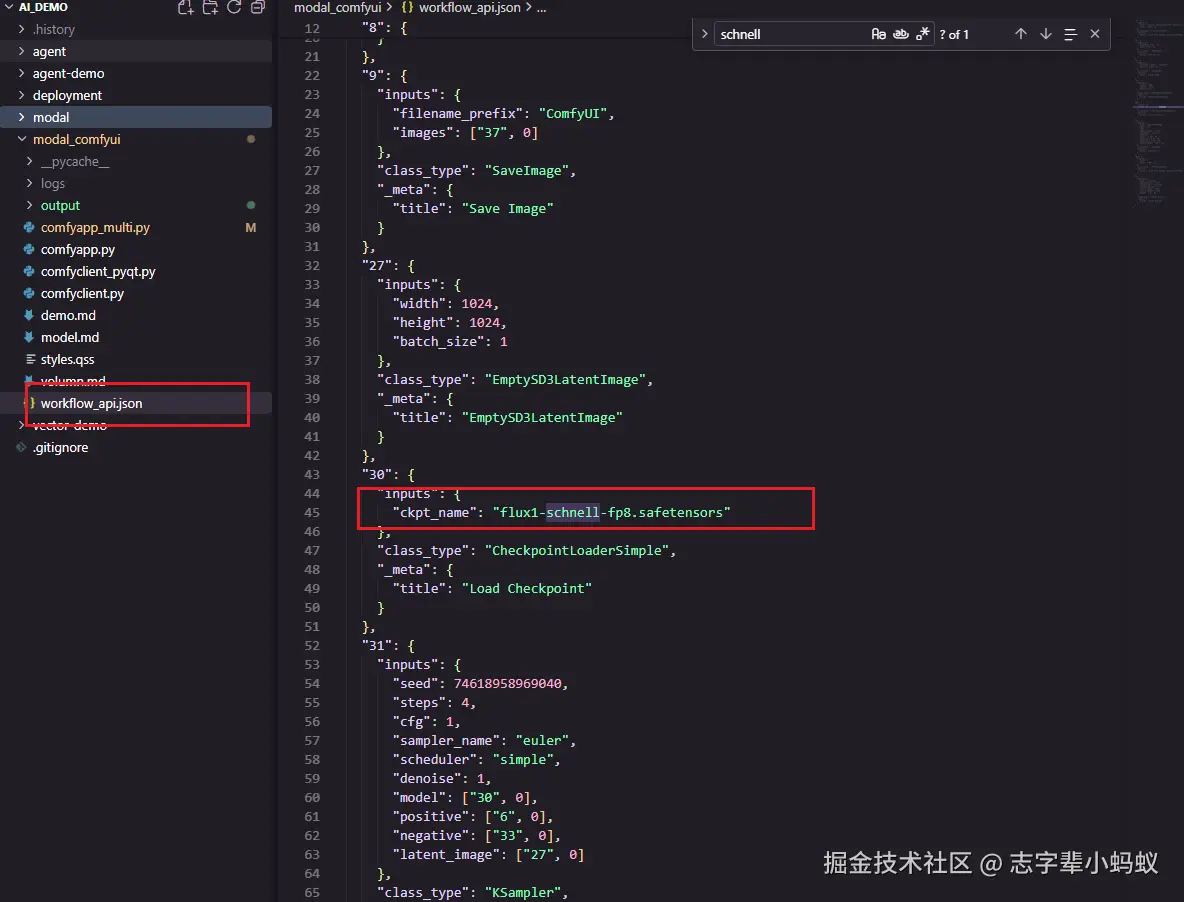Click markdown icon beside demo.md
1184x902 pixels.
pos(29,315)
